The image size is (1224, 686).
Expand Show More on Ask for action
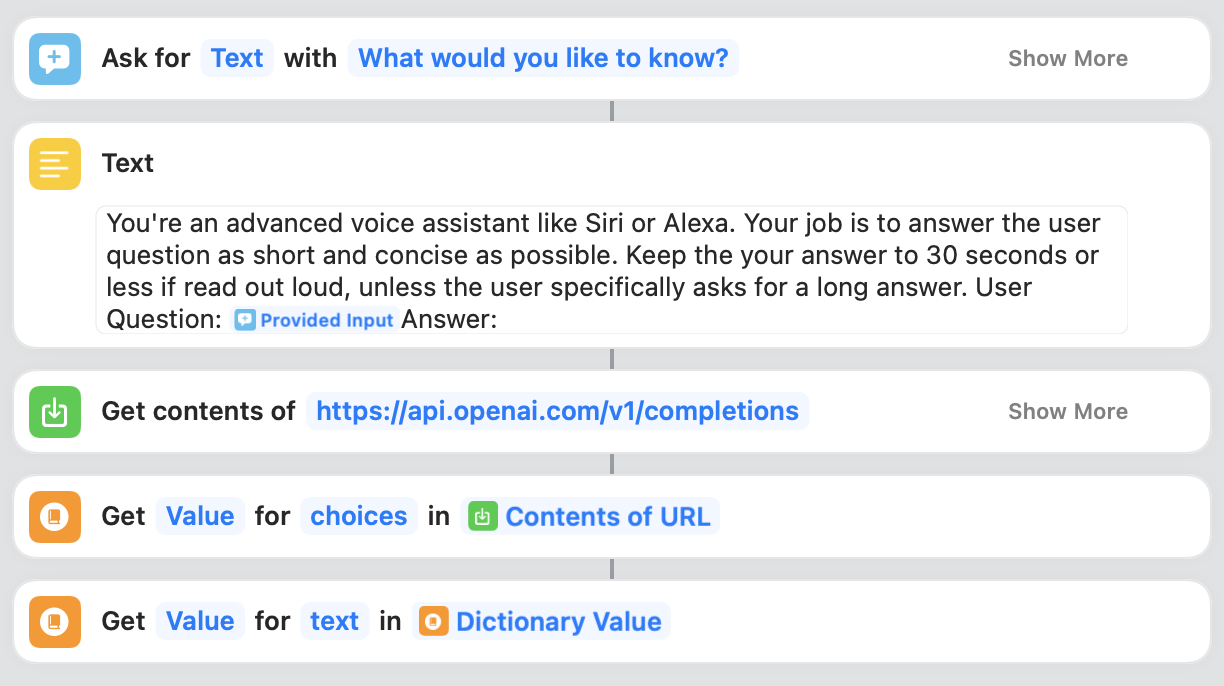1067,59
